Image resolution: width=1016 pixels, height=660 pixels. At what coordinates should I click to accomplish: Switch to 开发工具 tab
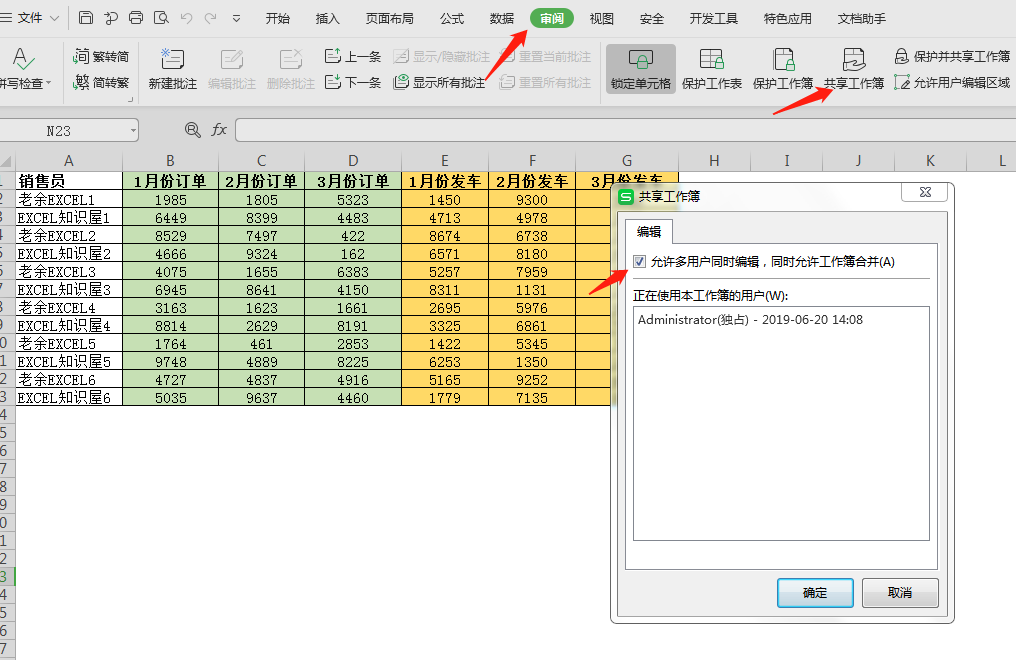coord(713,19)
